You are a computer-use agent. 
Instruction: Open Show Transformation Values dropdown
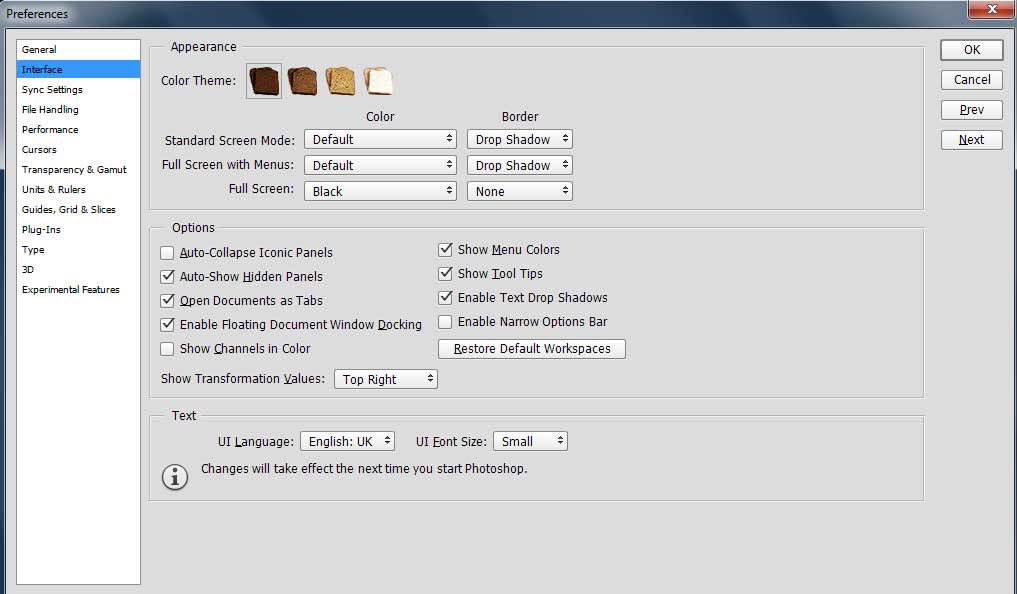coord(386,379)
